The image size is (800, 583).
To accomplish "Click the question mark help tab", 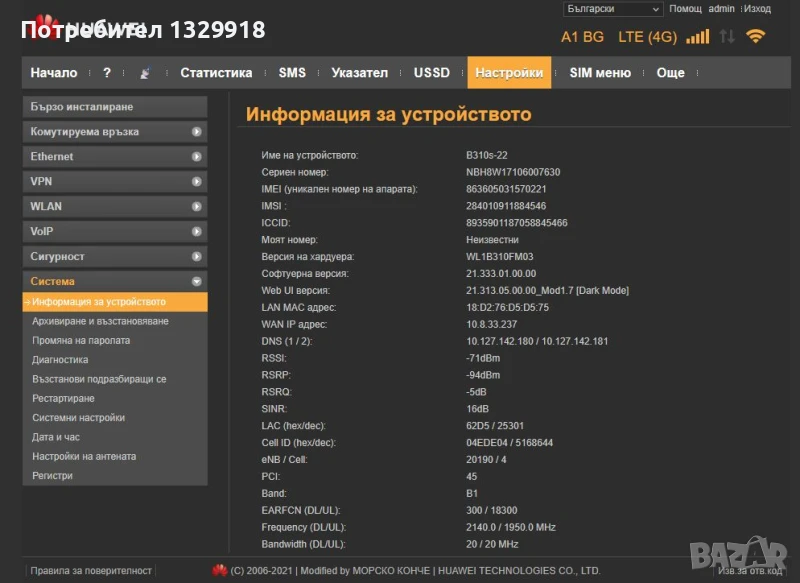I will pyautogui.click(x=107, y=73).
